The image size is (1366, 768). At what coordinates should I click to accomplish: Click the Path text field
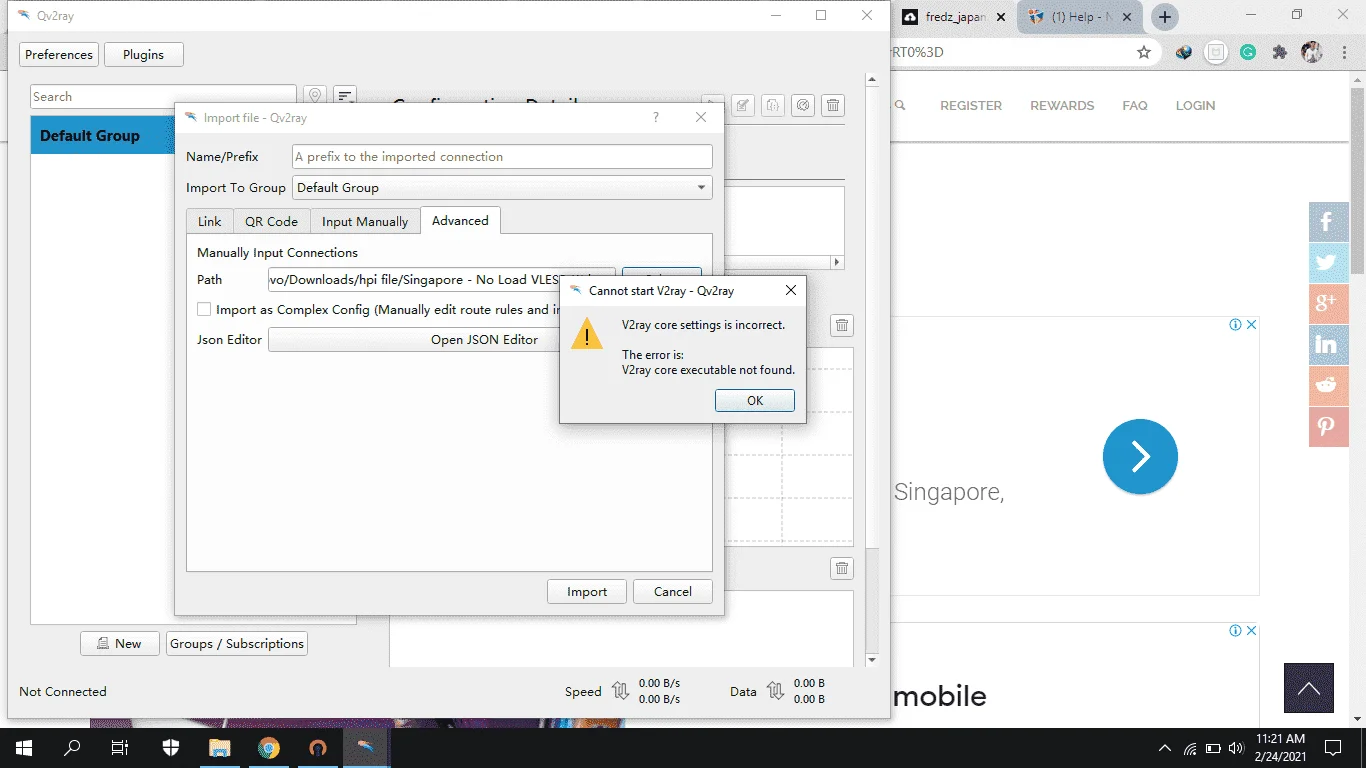point(441,280)
